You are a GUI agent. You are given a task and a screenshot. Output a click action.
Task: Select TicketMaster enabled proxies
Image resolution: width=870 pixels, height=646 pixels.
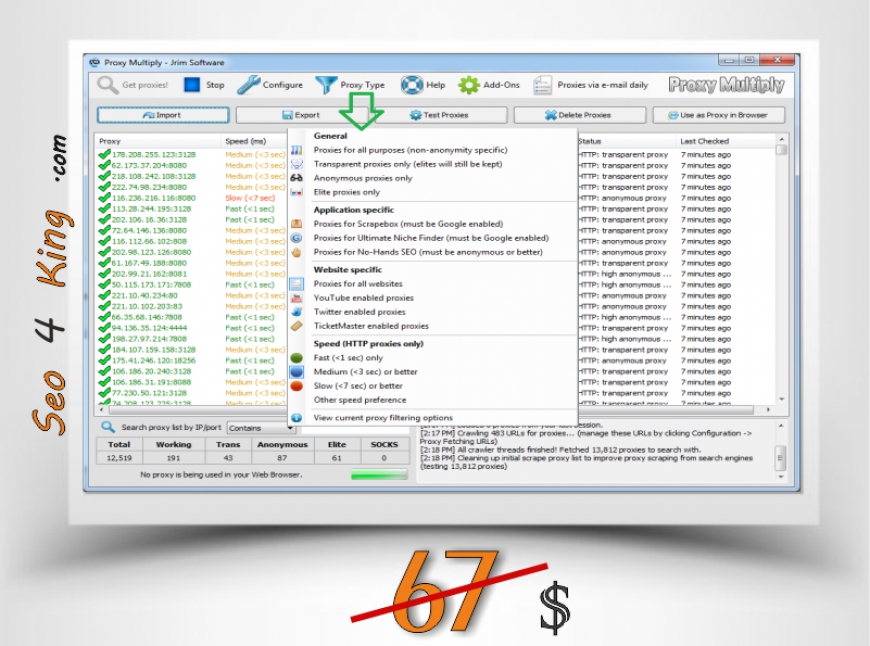pyautogui.click(x=371, y=326)
